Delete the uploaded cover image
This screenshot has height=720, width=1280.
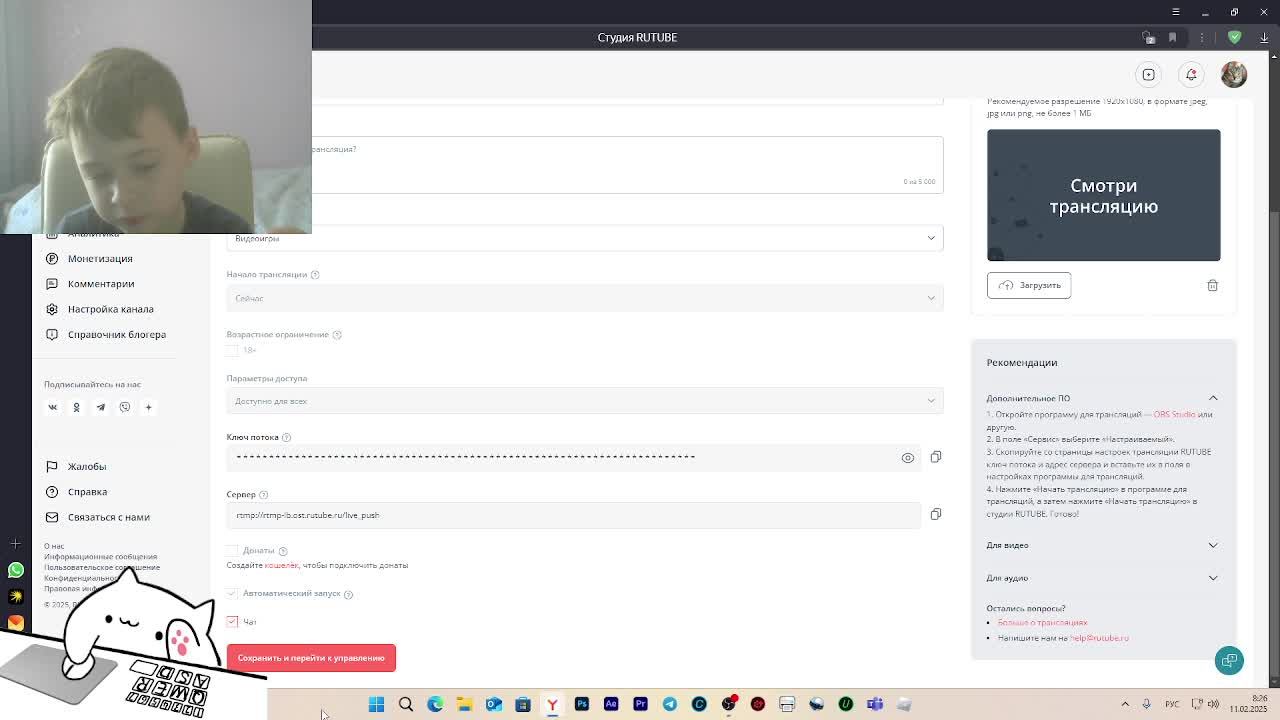point(1212,285)
